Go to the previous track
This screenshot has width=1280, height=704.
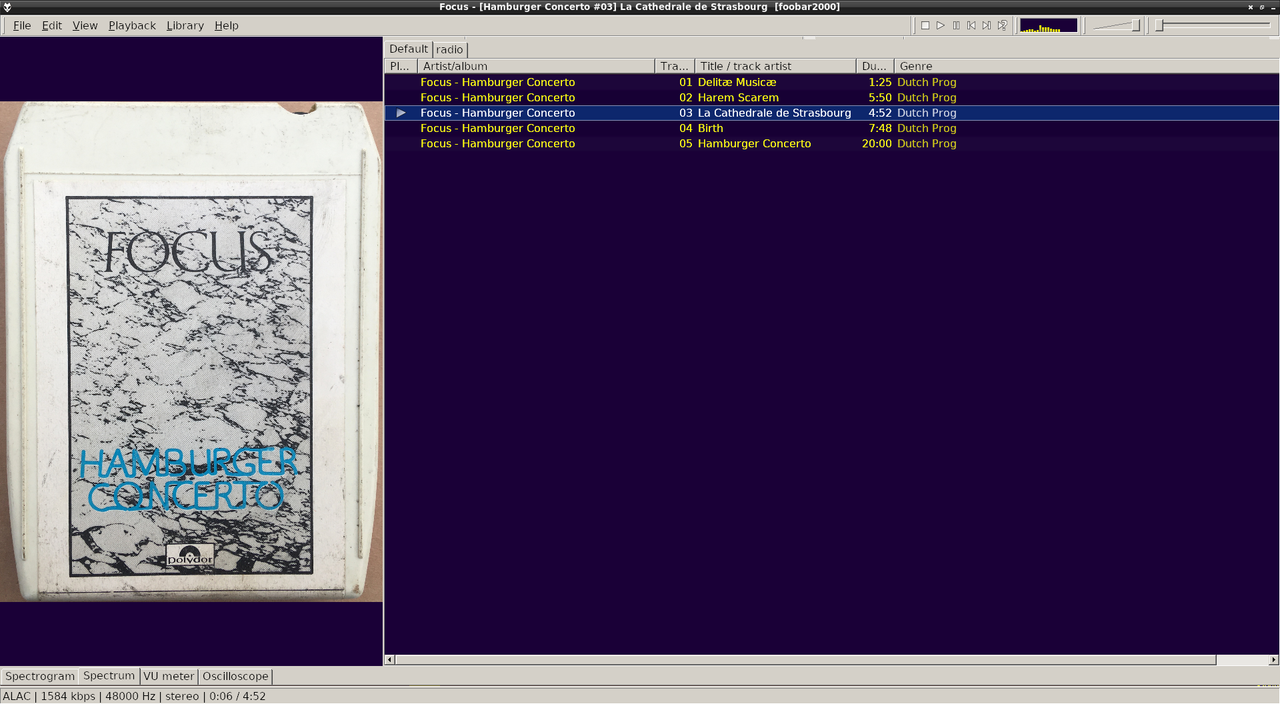[x=971, y=25]
